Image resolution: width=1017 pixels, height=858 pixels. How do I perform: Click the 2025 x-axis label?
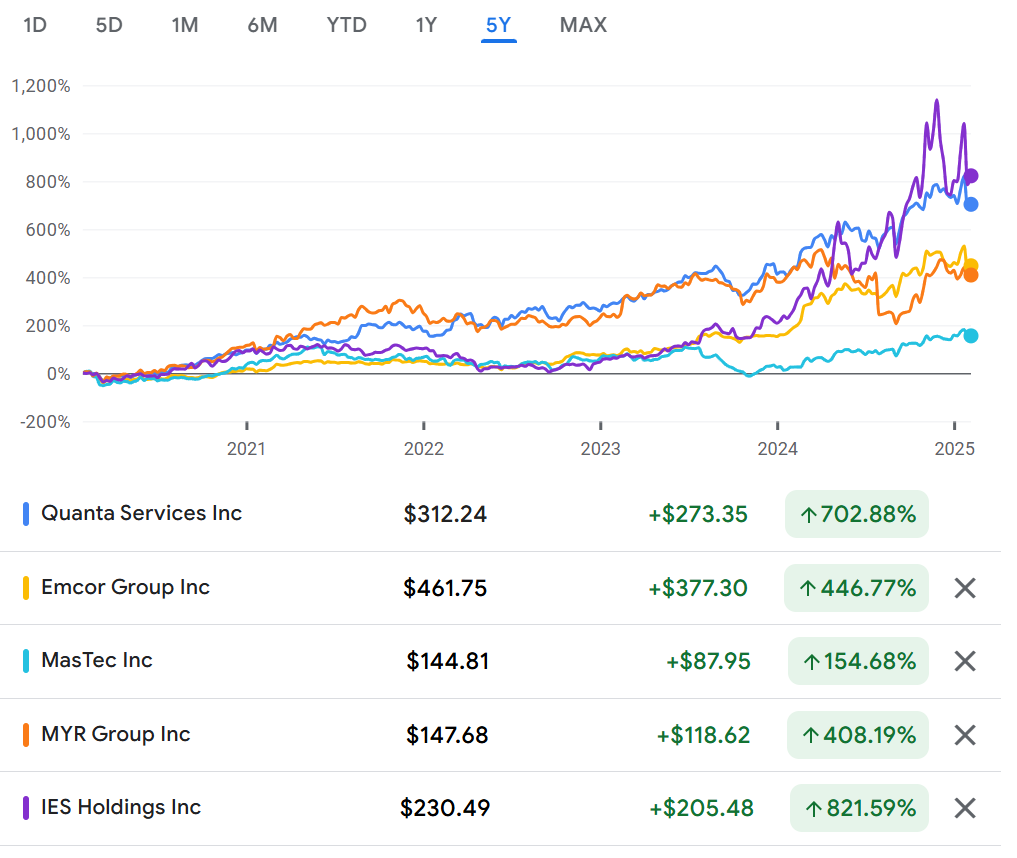955,449
